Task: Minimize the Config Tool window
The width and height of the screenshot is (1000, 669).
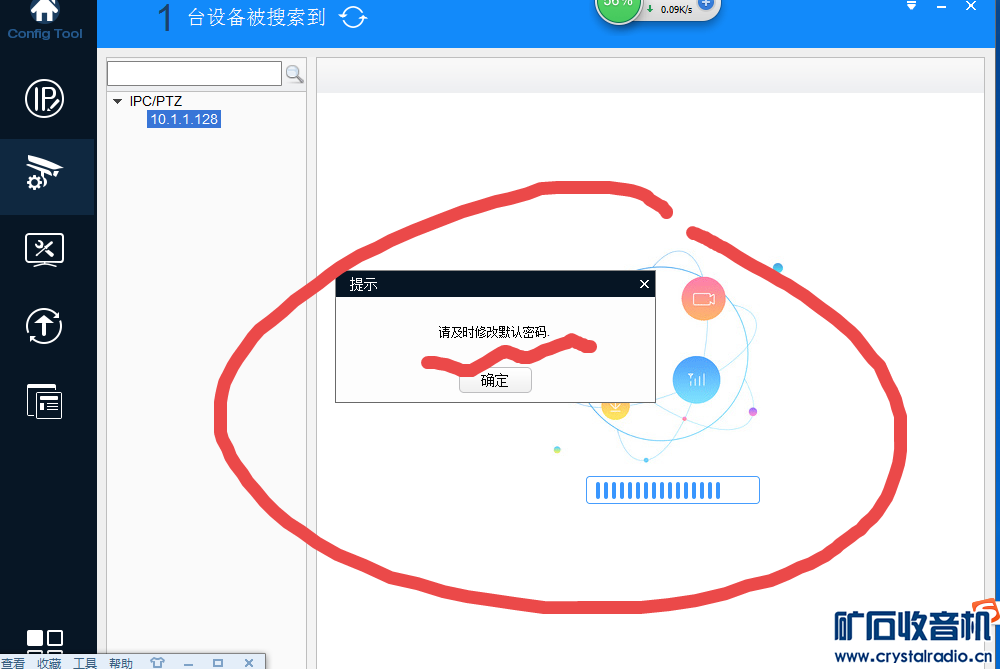Action: pyautogui.click(x=941, y=6)
